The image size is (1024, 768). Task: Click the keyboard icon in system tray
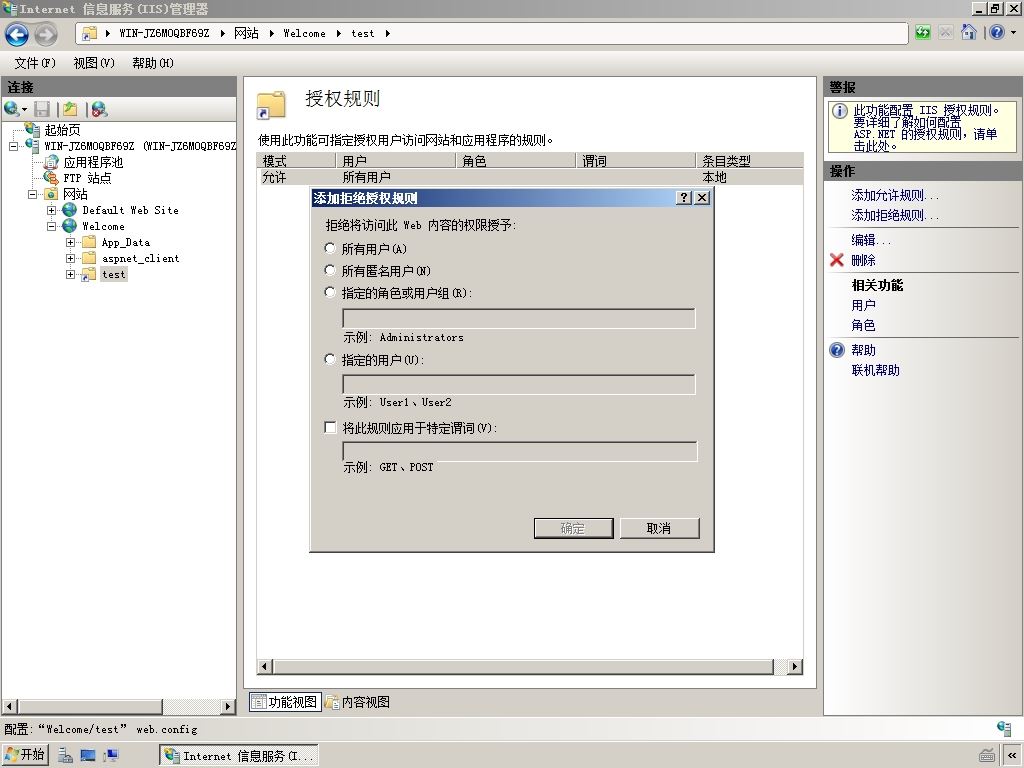pos(986,756)
